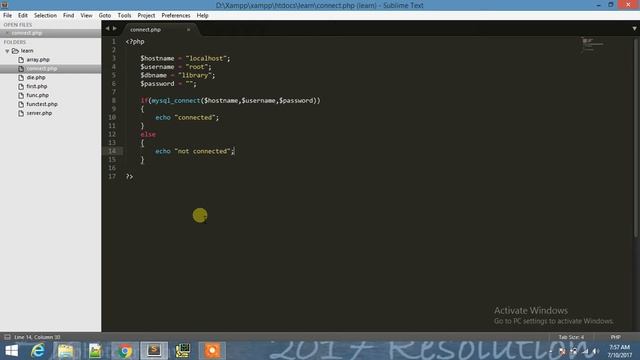
Task: Click the "library" string value
Action: click(195, 75)
